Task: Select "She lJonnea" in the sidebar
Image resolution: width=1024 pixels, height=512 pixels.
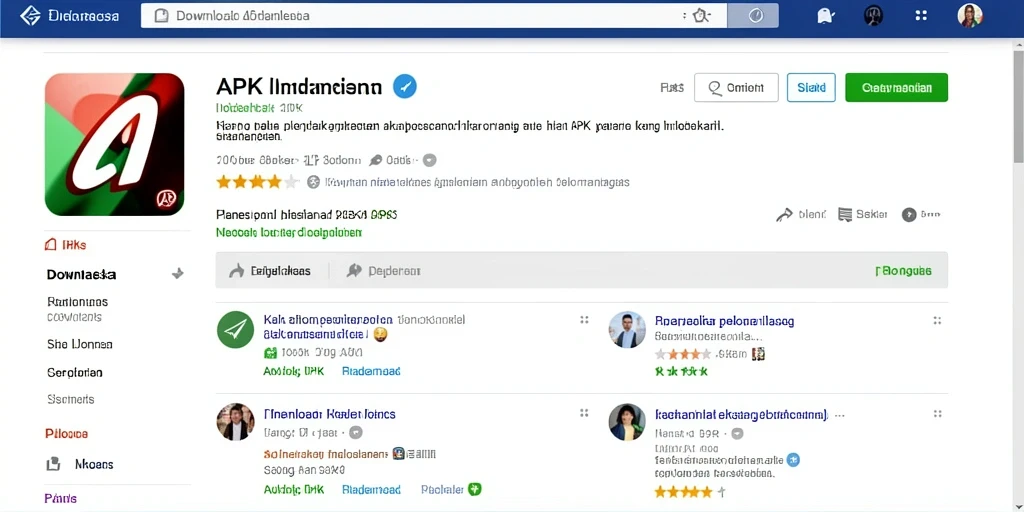Action: click(x=80, y=344)
